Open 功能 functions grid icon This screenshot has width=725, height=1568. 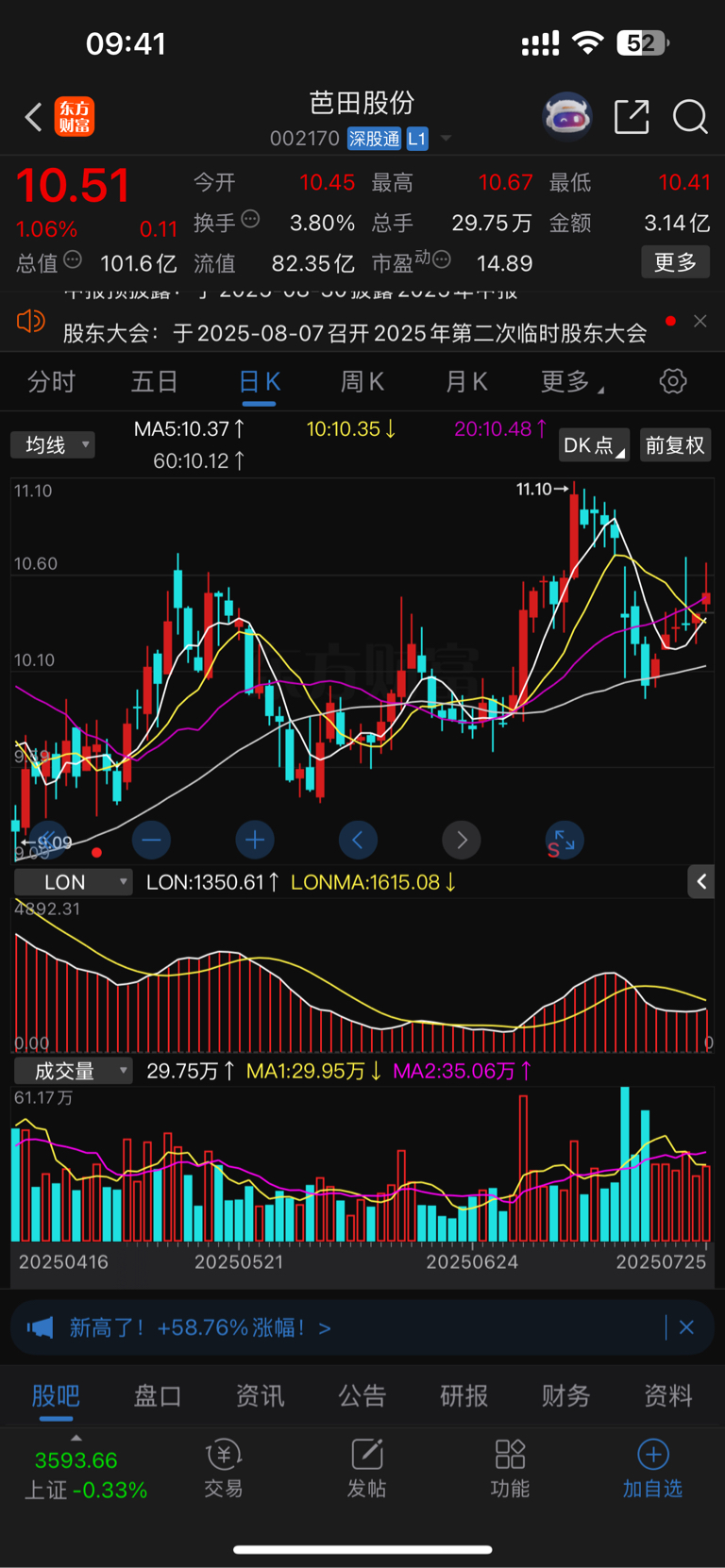click(x=510, y=1468)
